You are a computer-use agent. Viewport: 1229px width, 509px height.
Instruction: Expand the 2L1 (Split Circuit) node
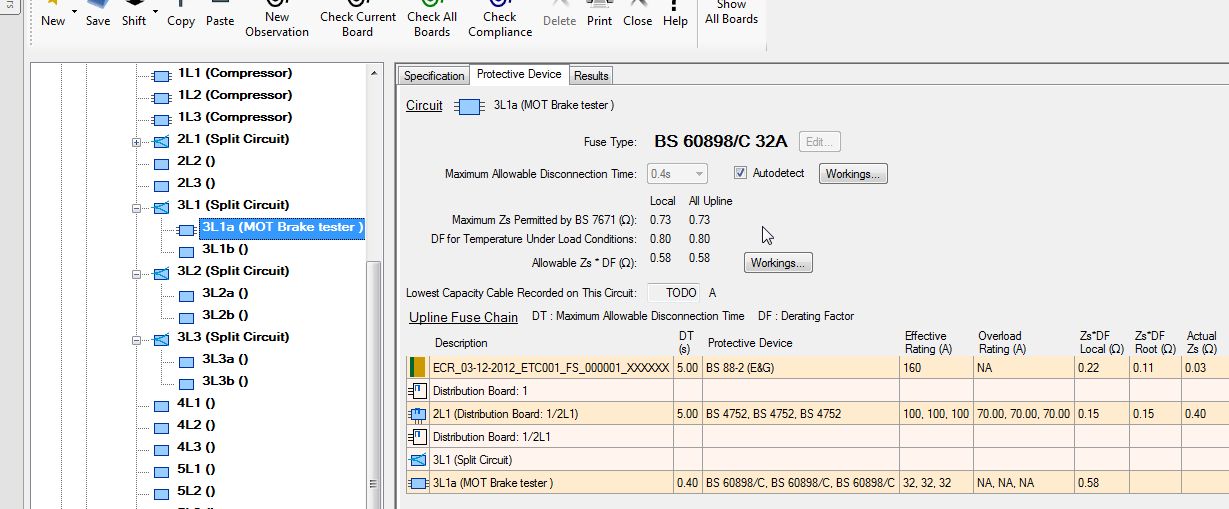(x=136, y=142)
